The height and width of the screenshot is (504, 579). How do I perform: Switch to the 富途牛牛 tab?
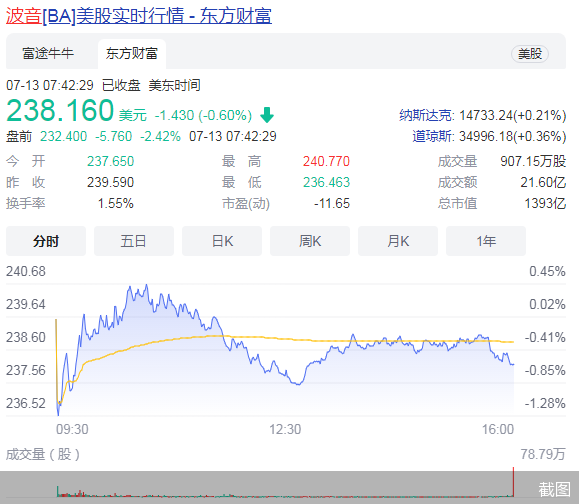tap(48, 54)
